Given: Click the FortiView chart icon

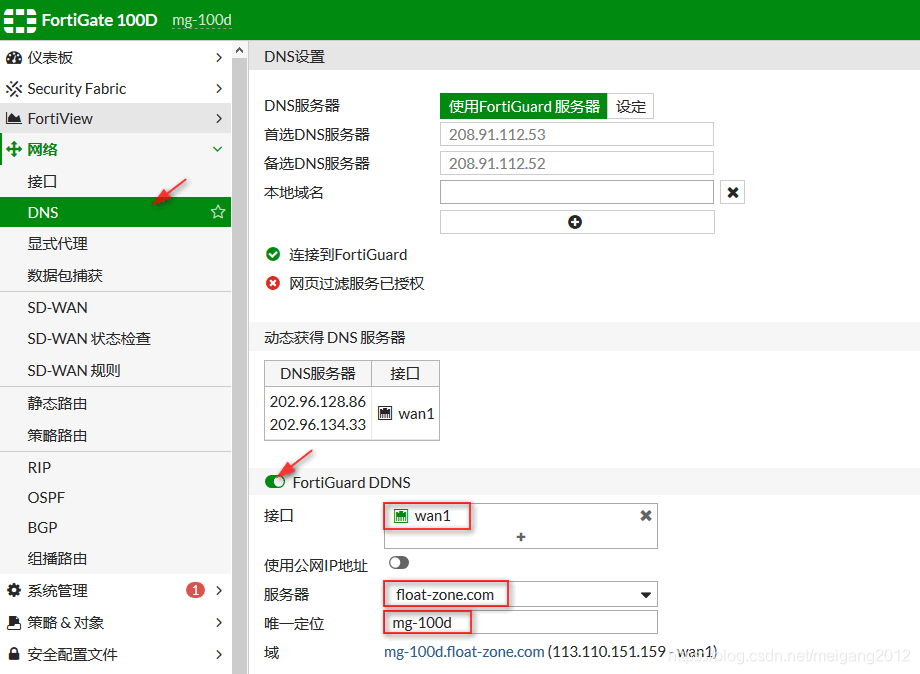Looking at the screenshot, I should tap(13, 118).
